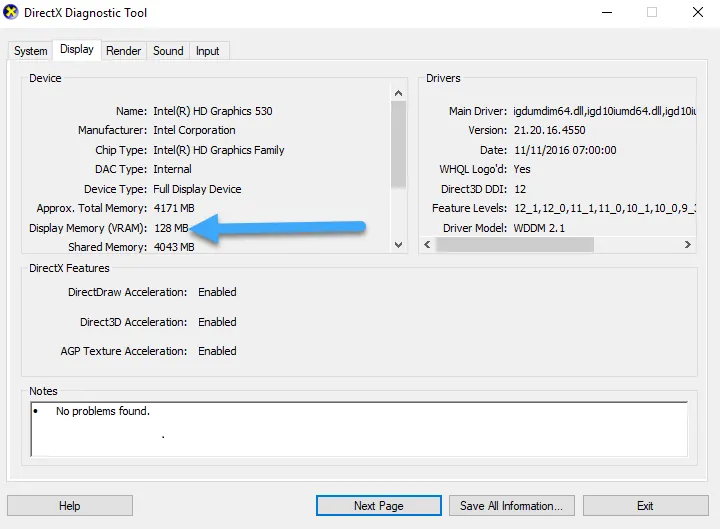Click the 'Feature Levels:' label
The height and width of the screenshot is (529, 720).
[x=469, y=208]
